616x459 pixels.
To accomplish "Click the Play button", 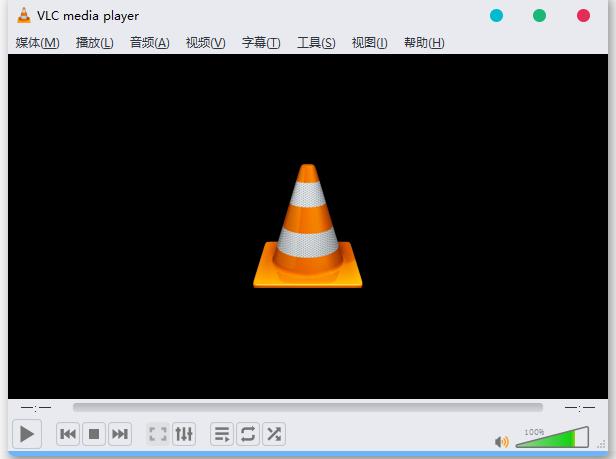I will pos(27,434).
